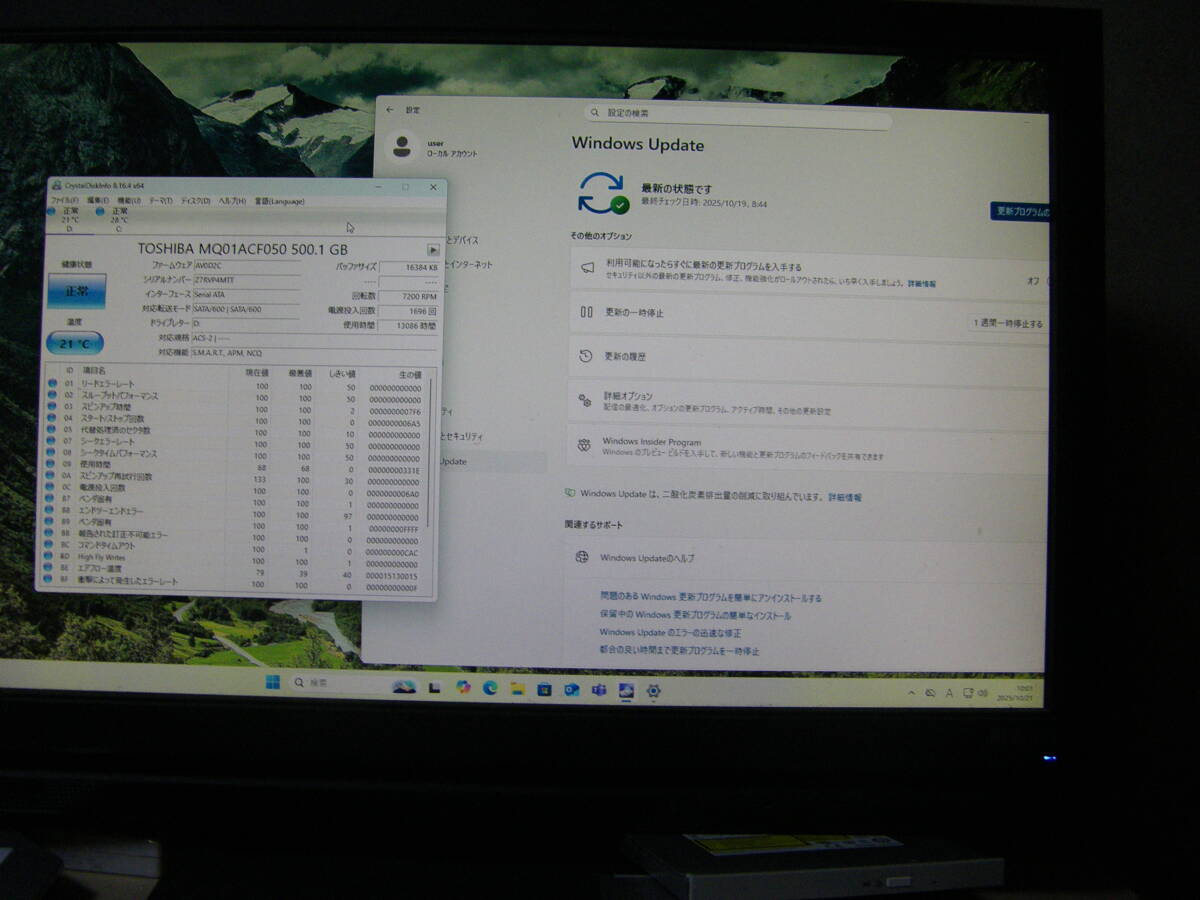Click the status icon for row 05
This screenshot has width=1200, height=900.
pyautogui.click(x=52, y=430)
